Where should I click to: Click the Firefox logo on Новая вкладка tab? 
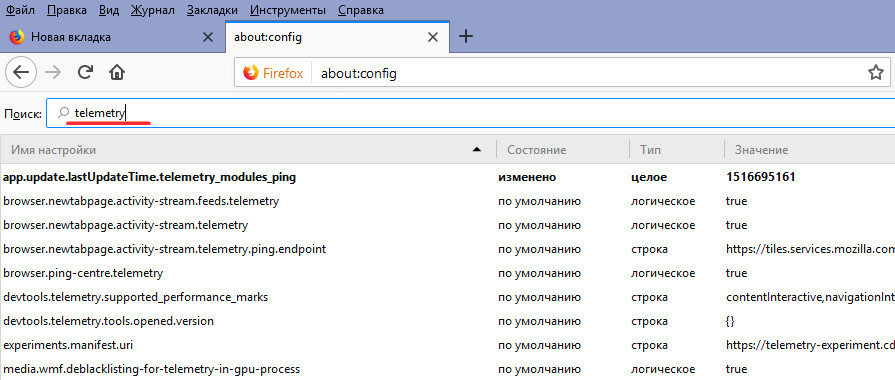coord(17,37)
